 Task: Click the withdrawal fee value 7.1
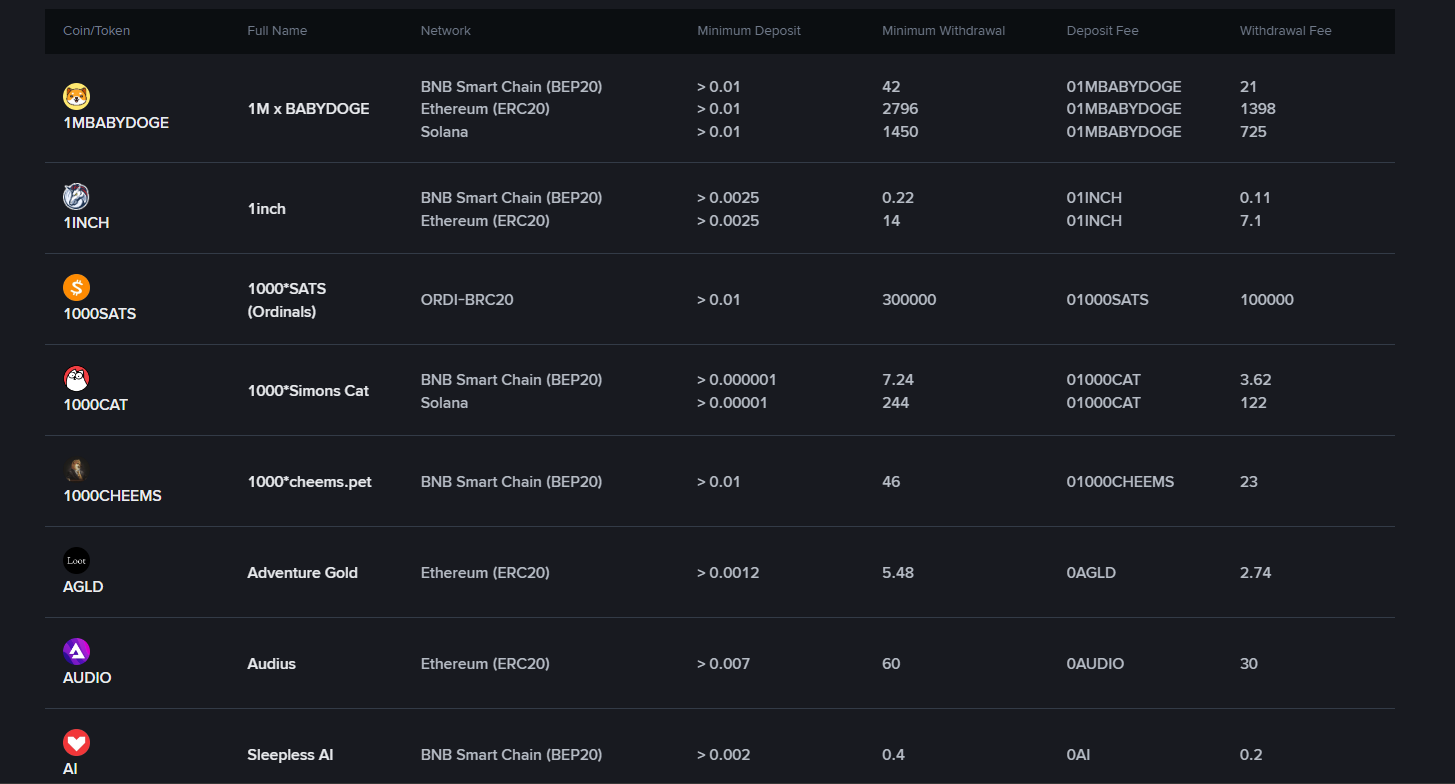coord(1251,221)
